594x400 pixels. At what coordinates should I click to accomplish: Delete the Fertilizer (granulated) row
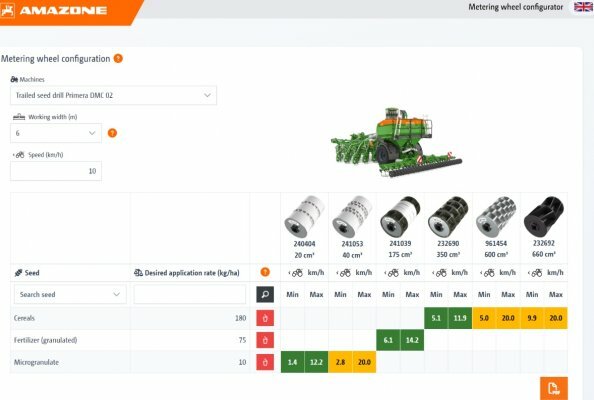coord(265,340)
